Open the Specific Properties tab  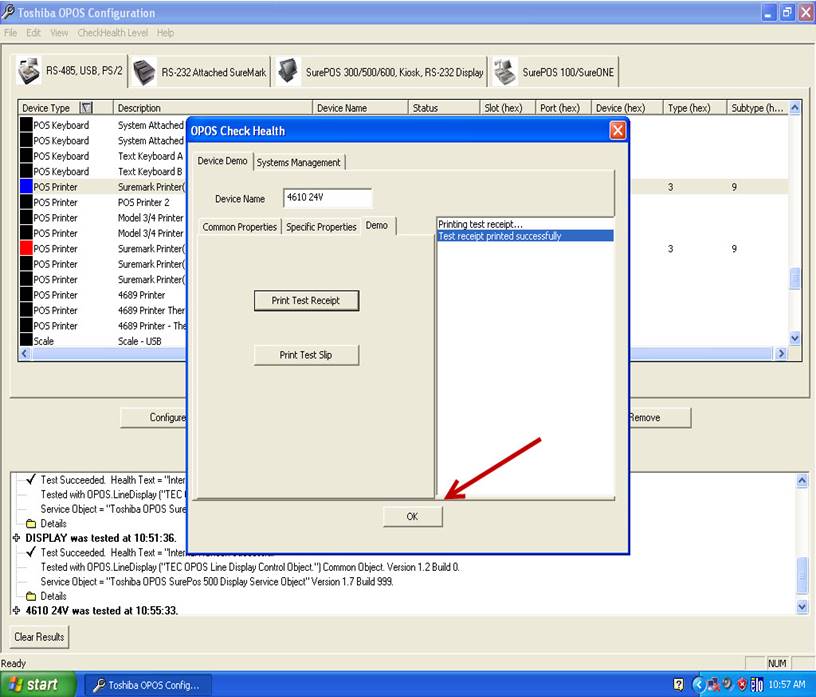321,227
